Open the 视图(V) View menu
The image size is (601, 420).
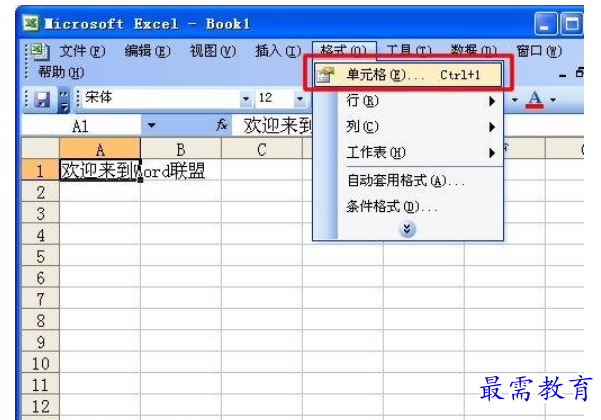pyautogui.click(x=213, y=51)
